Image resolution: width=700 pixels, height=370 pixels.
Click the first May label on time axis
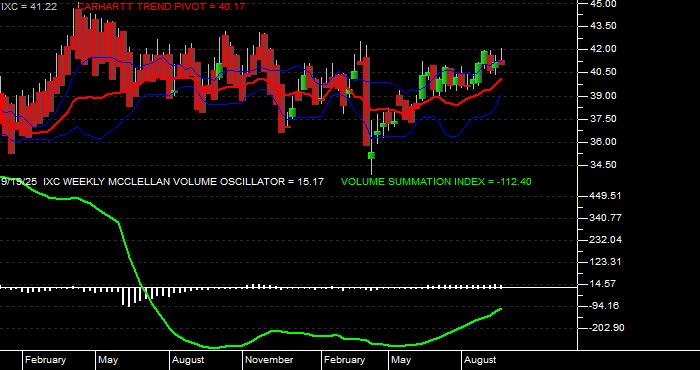click(108, 360)
